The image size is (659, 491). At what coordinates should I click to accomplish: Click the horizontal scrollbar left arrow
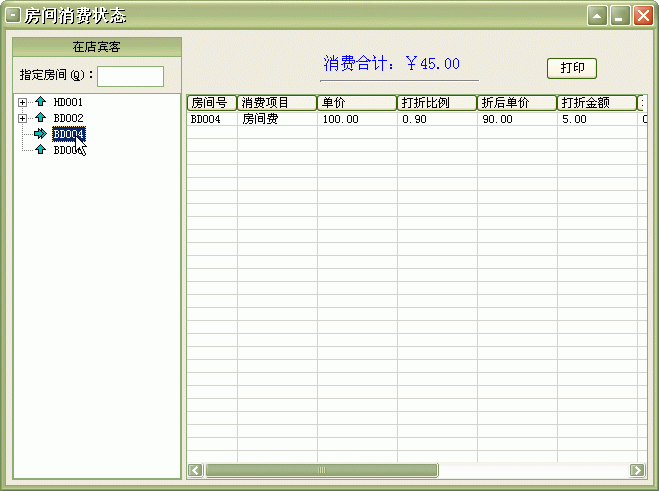[196, 470]
